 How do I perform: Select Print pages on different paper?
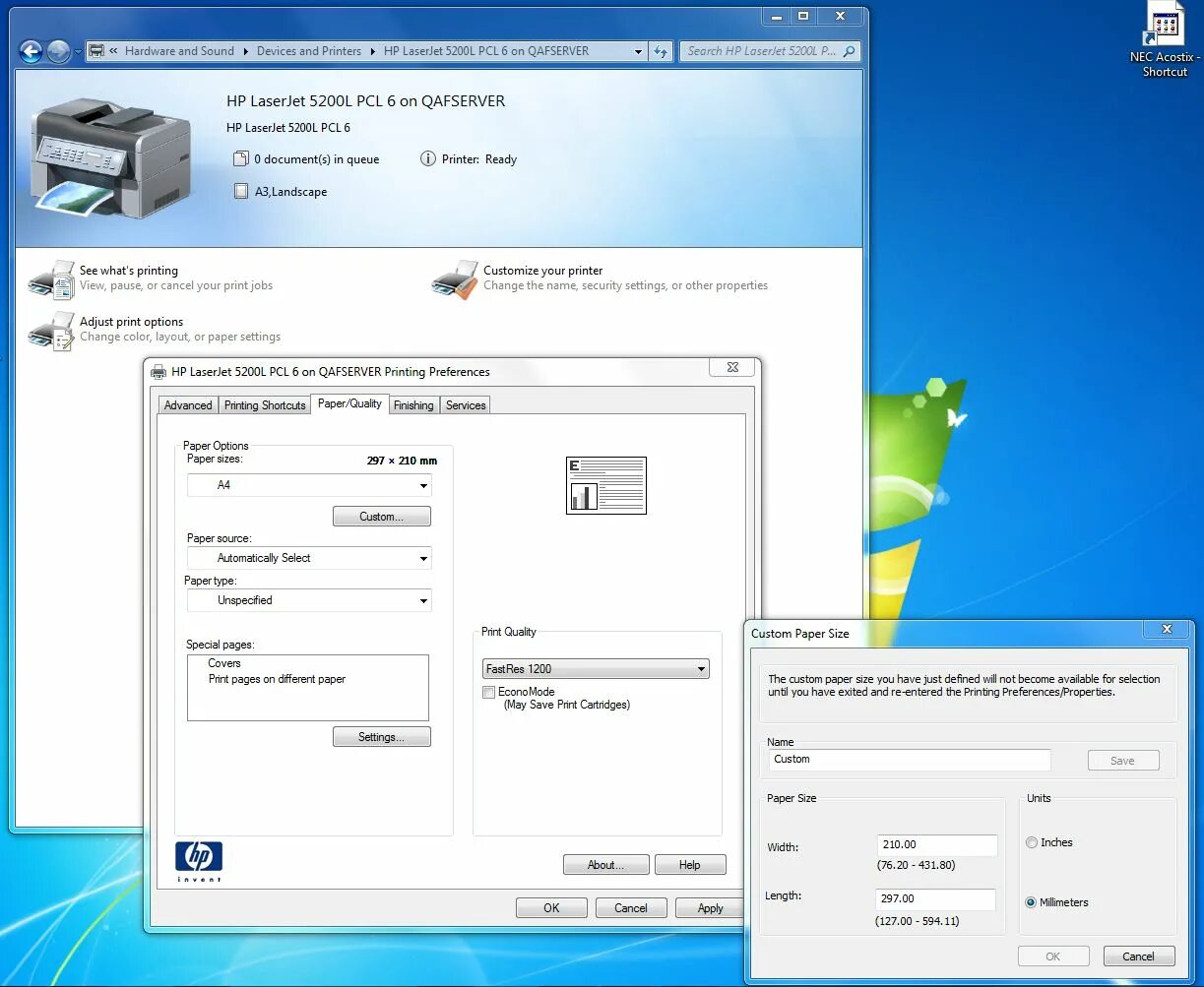277,679
